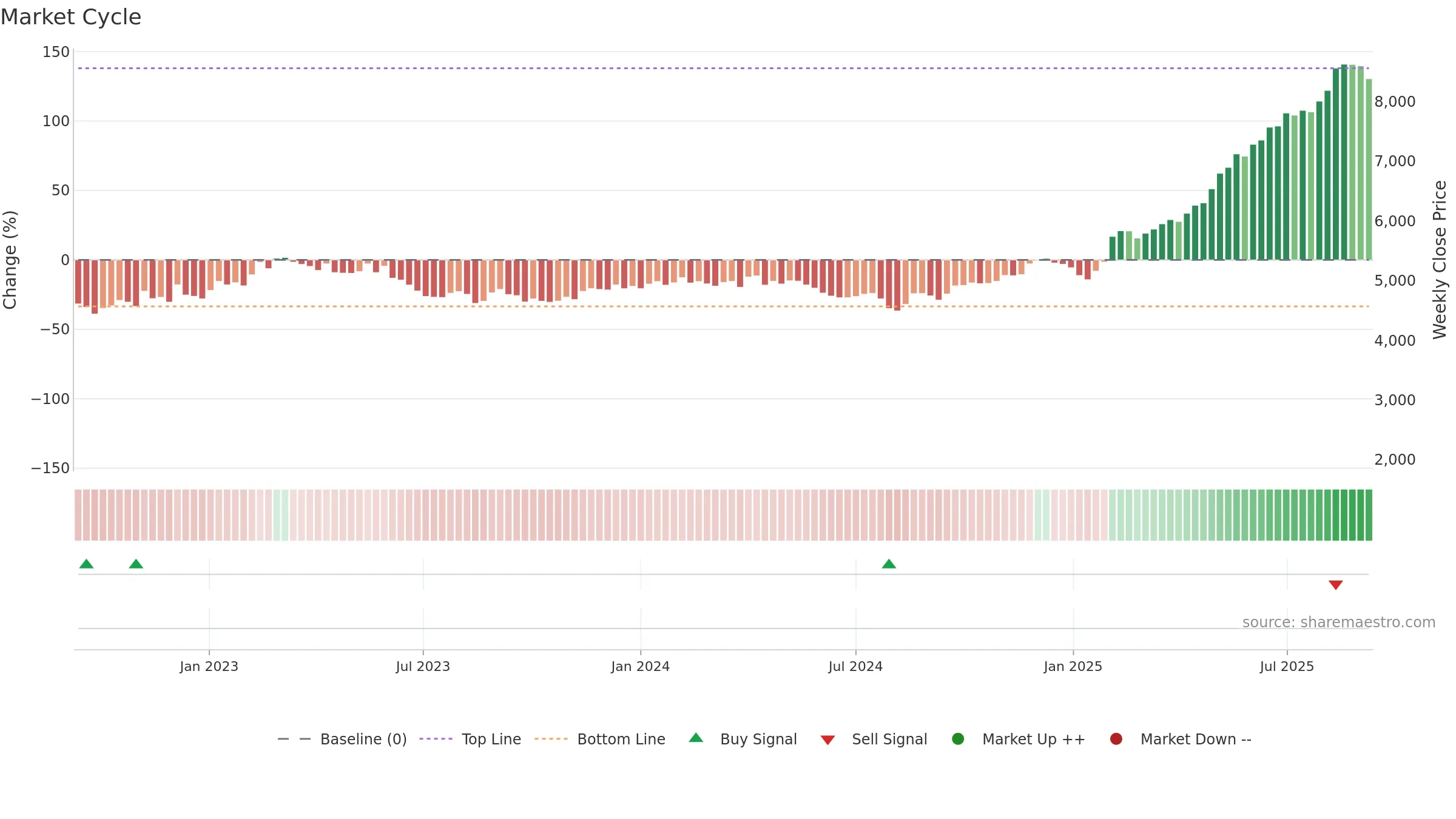Click the tallest dark green bar at the top line

(1344, 162)
